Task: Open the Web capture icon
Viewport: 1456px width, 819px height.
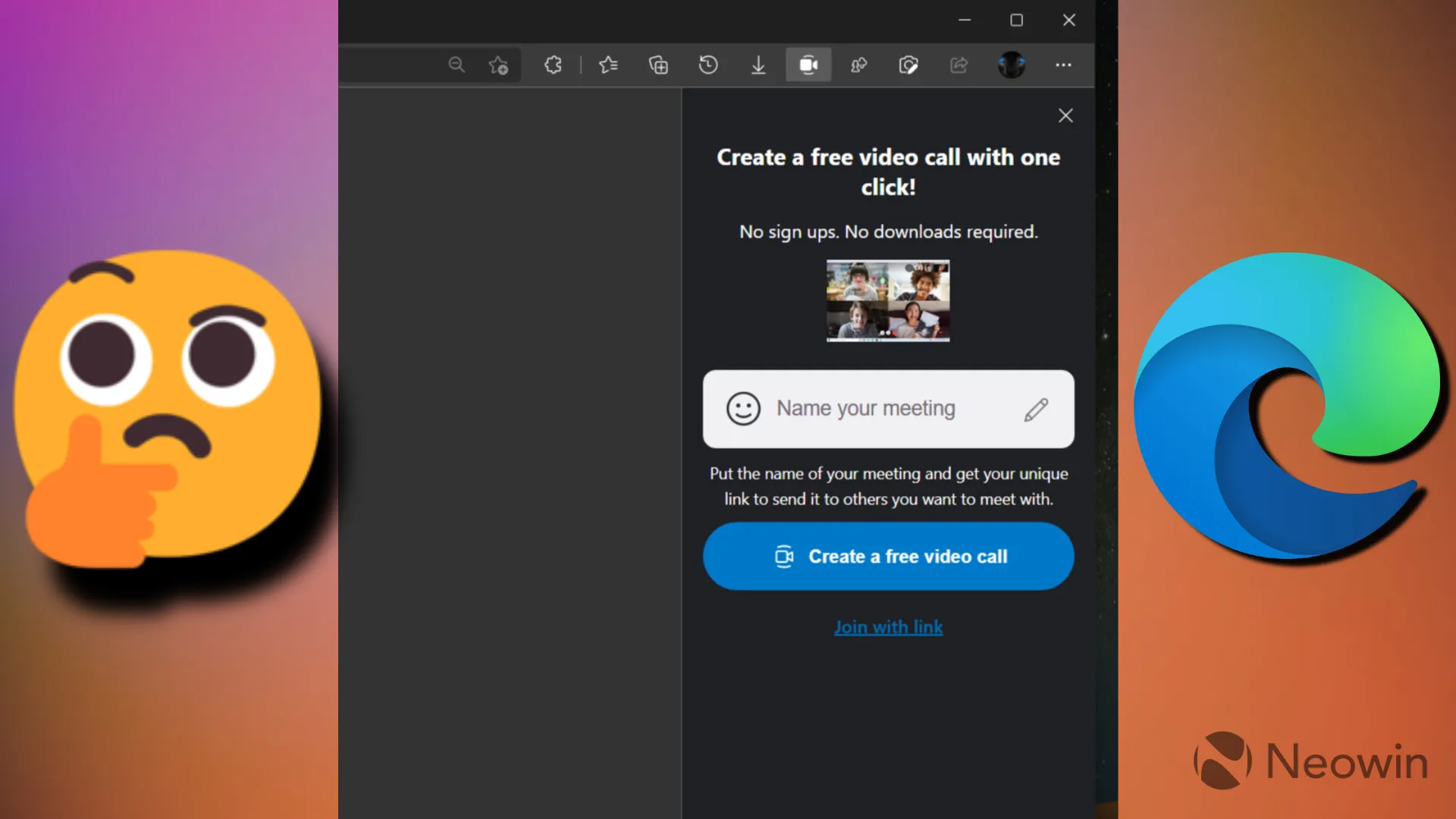Action: 908,64
